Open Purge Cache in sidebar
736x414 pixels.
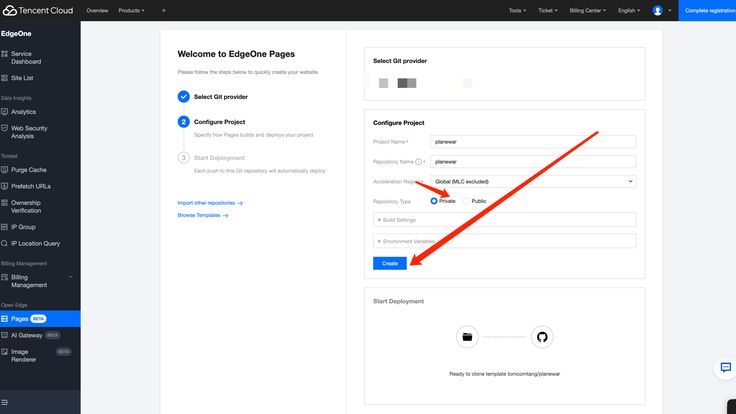pyautogui.click(x=29, y=169)
